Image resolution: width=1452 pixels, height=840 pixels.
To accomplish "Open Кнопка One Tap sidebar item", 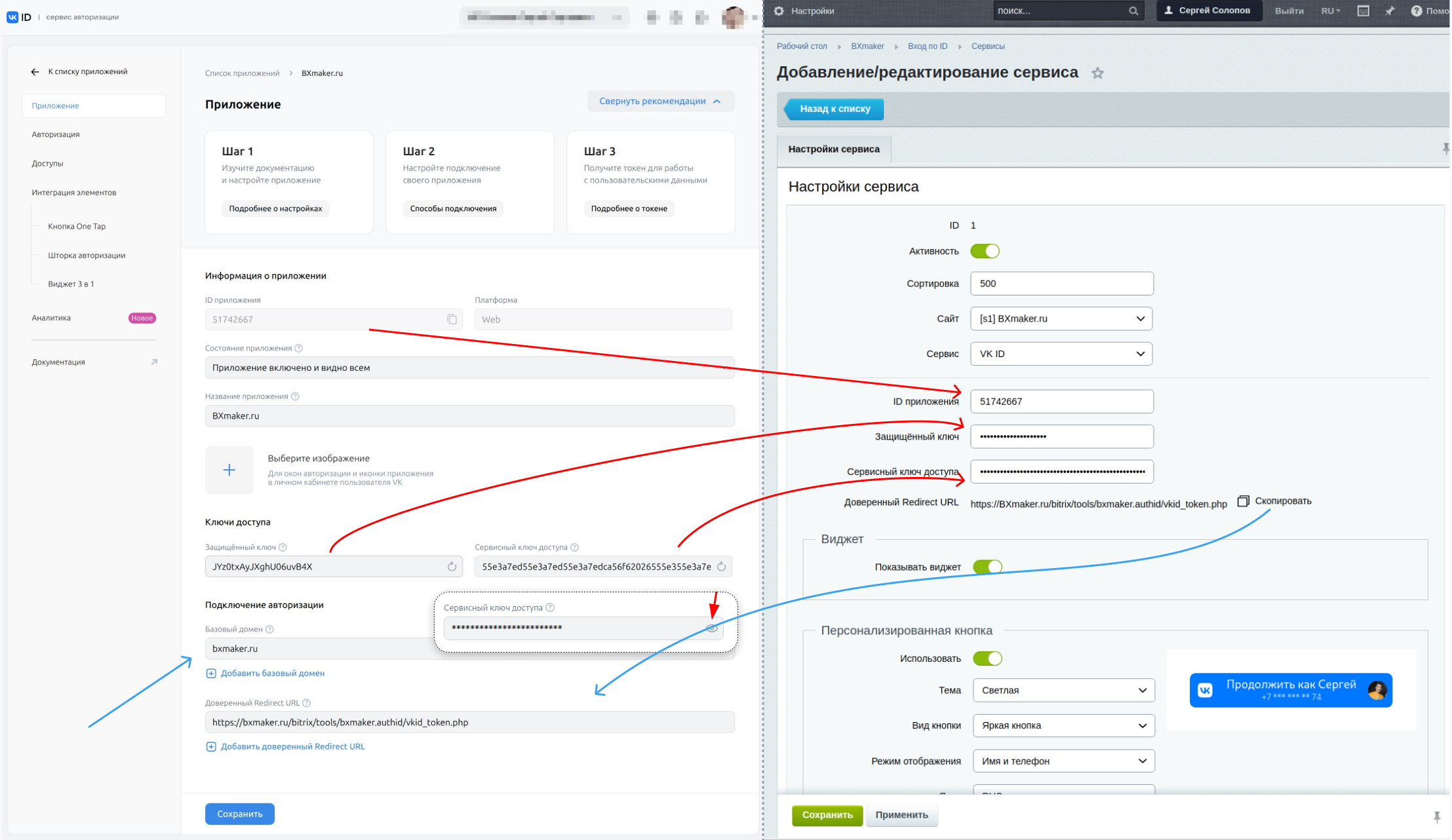I will coord(77,226).
